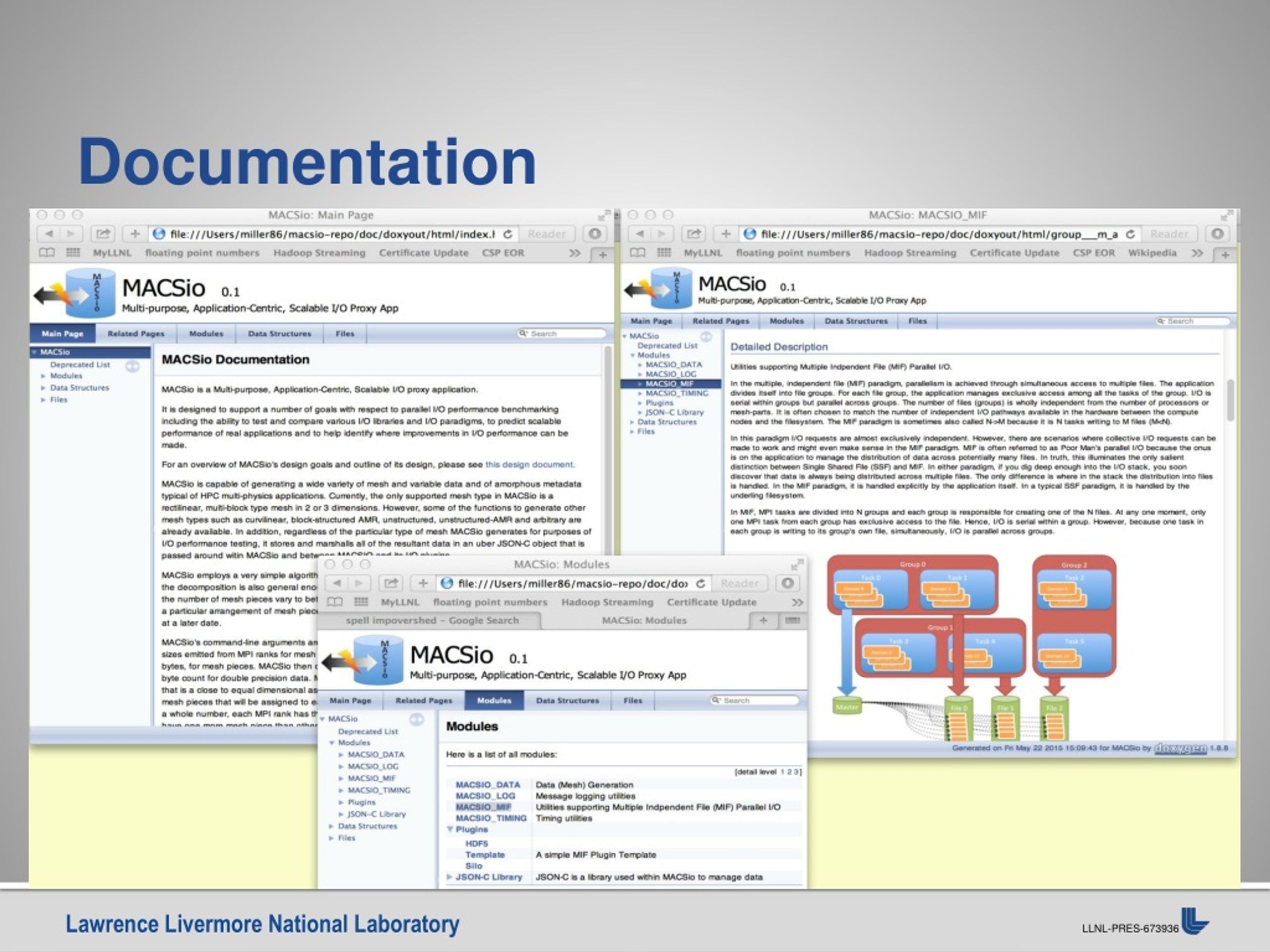Go forward in MACSIO_MIF window
The image size is (1270, 952).
click(662, 234)
